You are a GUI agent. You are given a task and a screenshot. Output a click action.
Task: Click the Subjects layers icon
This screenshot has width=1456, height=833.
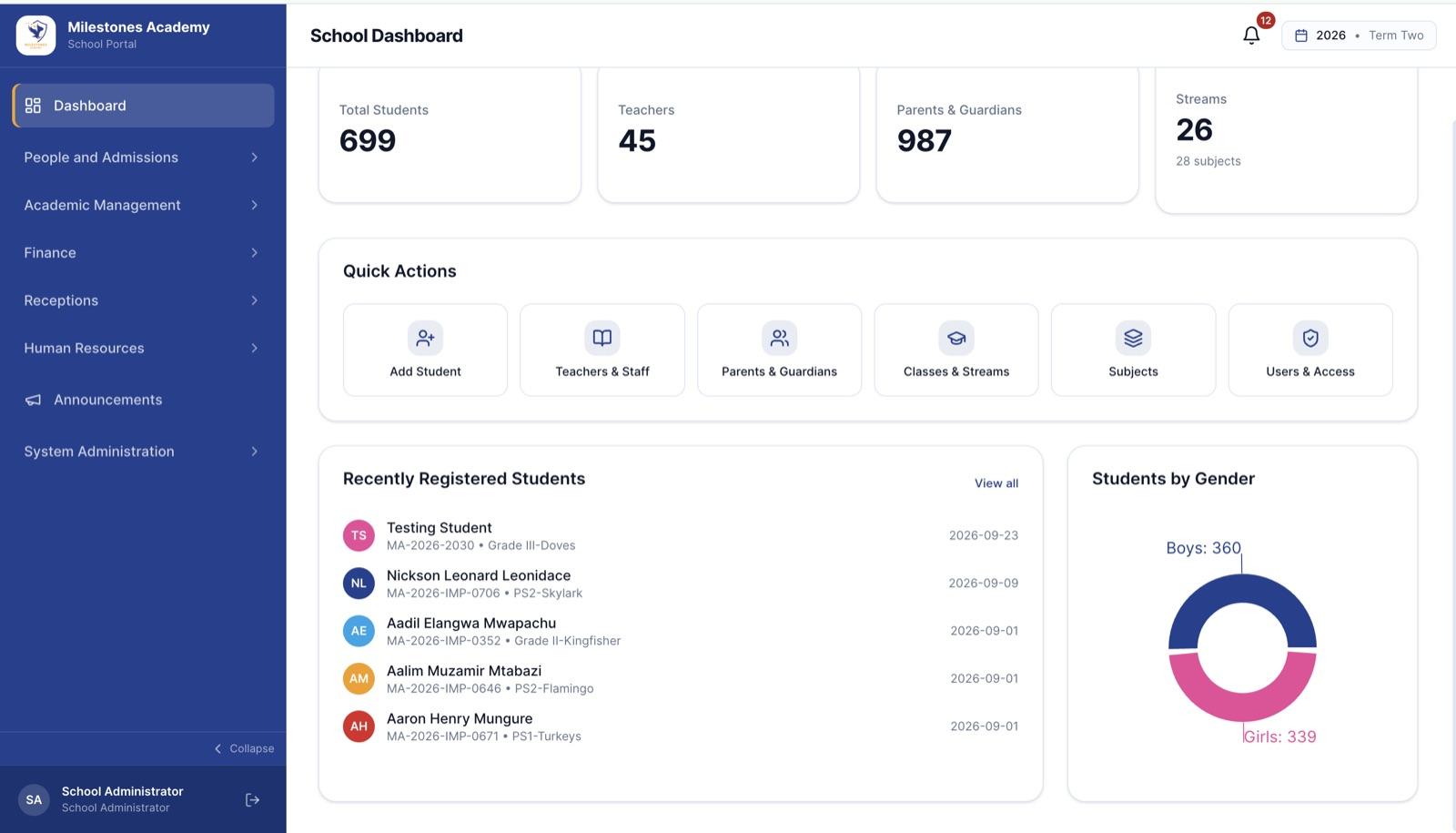(x=1133, y=338)
